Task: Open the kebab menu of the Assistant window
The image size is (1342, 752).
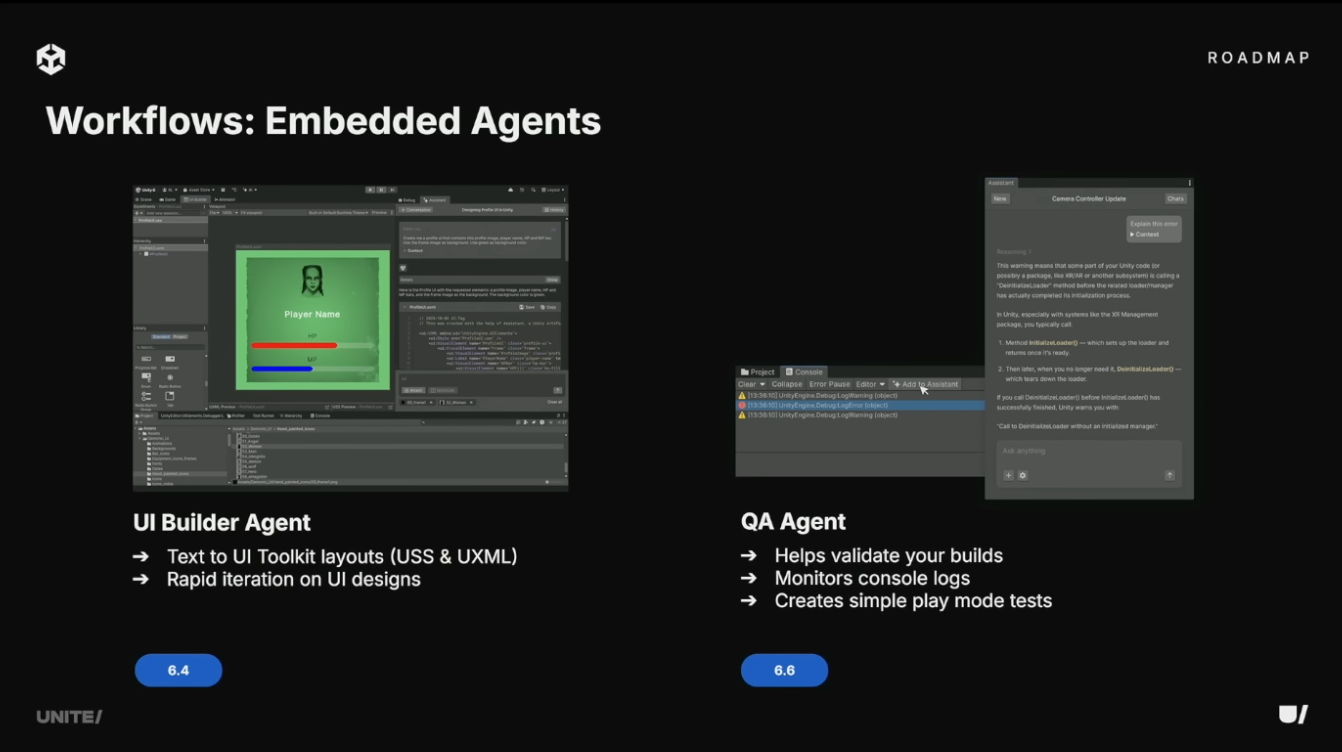Action: tap(1190, 183)
